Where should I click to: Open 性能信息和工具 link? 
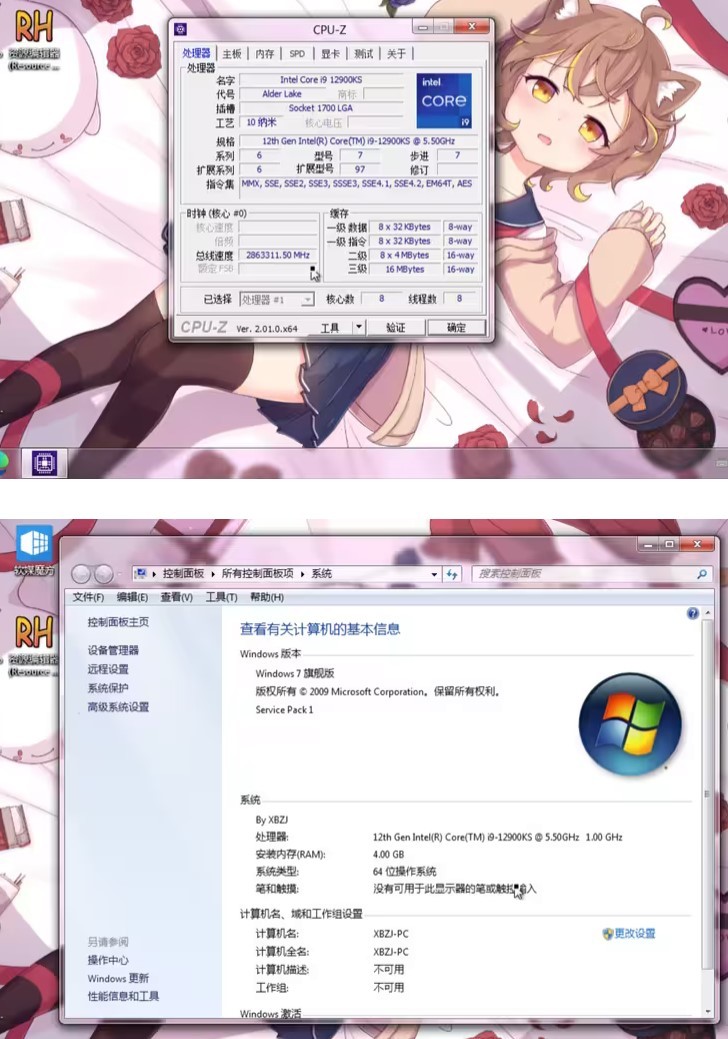point(123,997)
